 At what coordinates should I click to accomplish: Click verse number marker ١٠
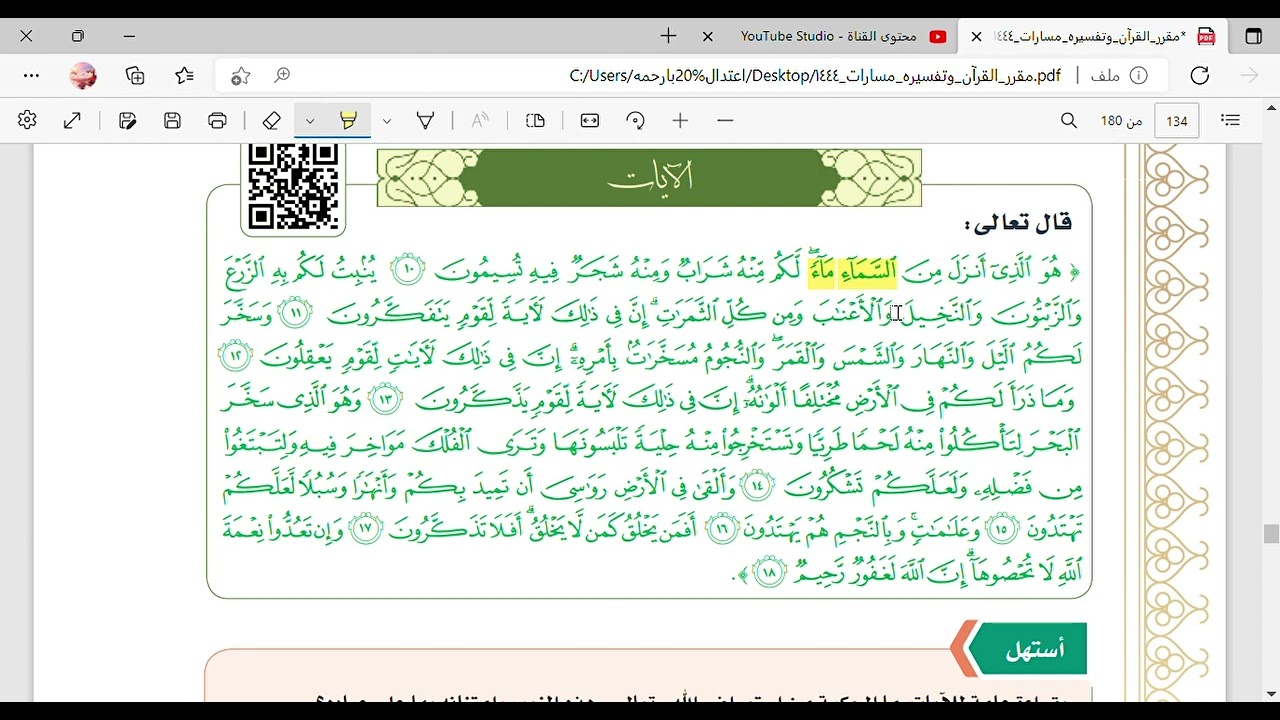coord(408,270)
